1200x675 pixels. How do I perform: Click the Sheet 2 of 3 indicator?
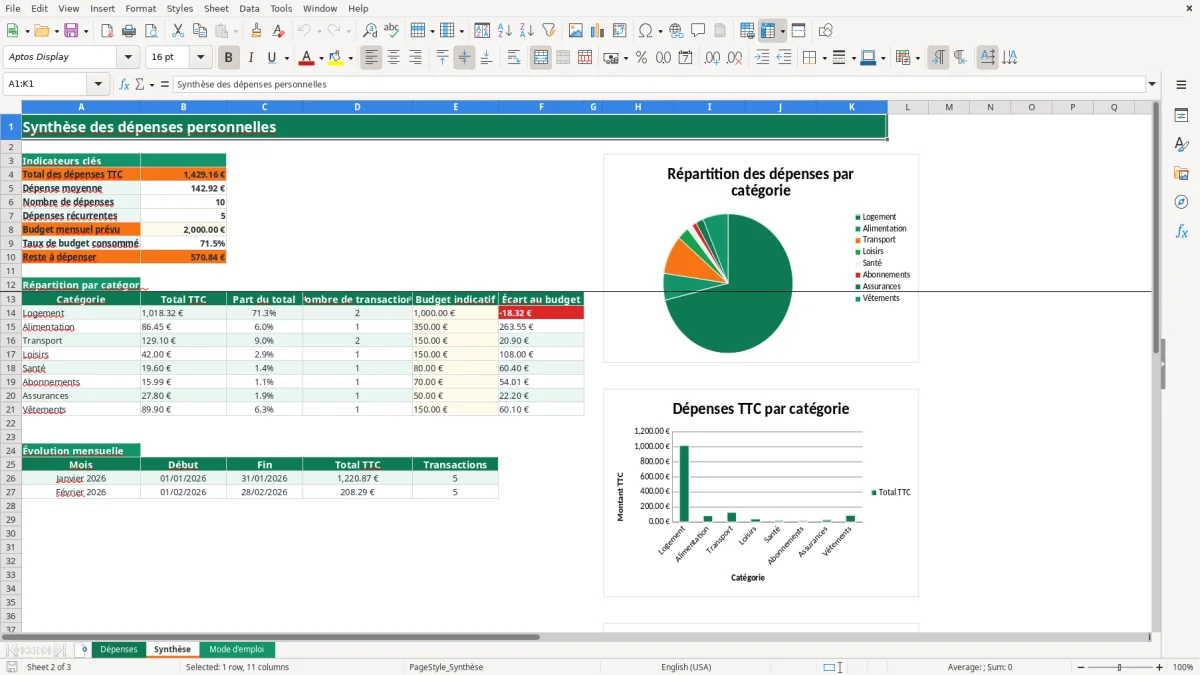[49, 667]
